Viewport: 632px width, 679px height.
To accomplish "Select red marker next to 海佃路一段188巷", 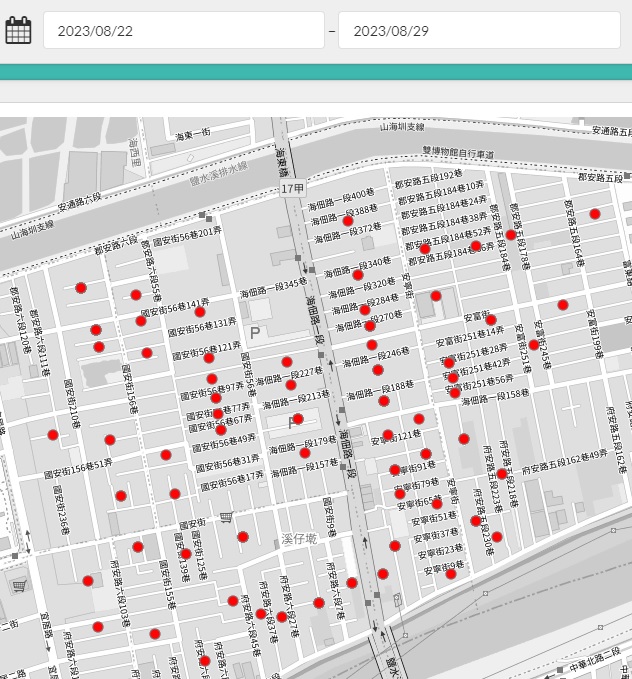I will (384, 401).
